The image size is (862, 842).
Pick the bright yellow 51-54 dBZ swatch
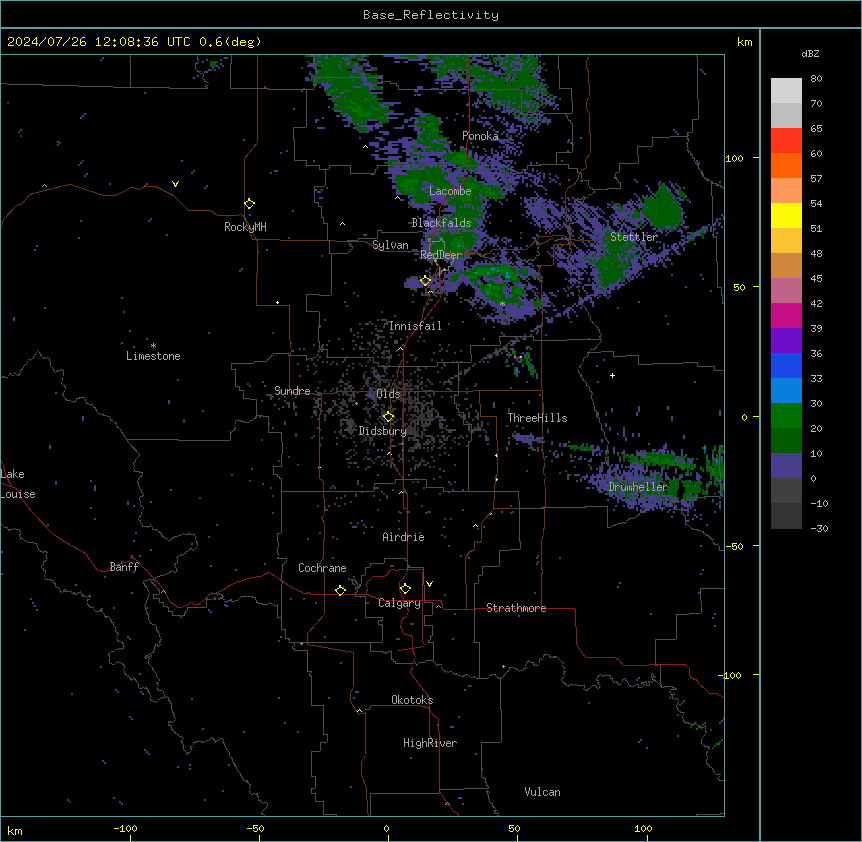786,216
